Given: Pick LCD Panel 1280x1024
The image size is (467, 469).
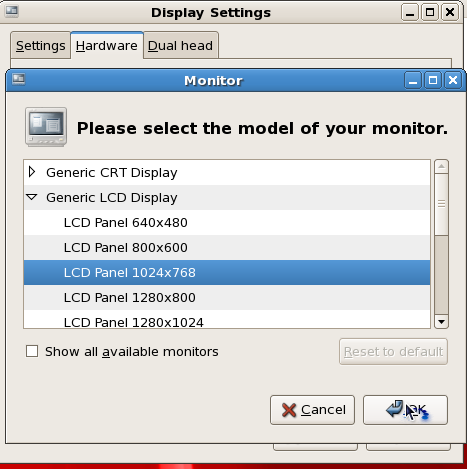Looking at the screenshot, I should (x=227, y=319).
